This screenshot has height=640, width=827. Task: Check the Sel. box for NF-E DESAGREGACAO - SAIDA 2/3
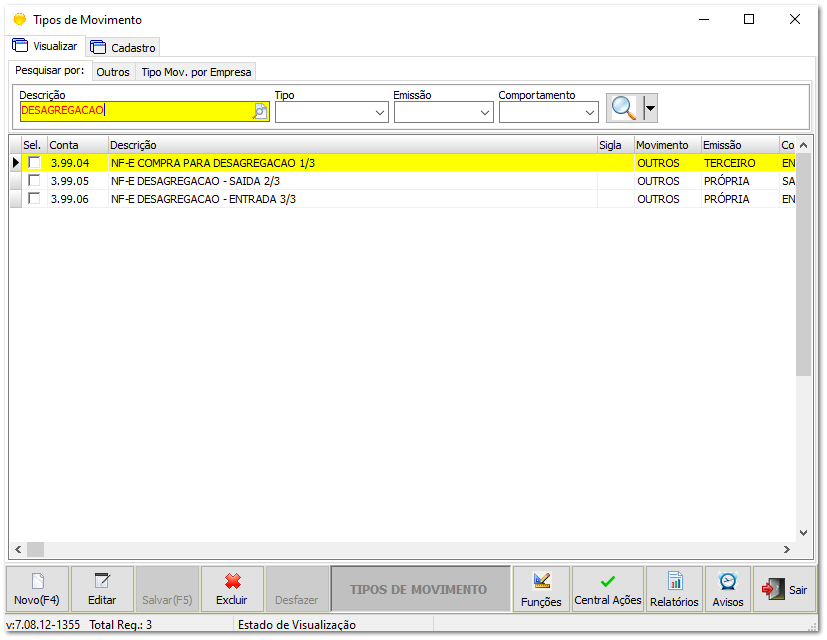(x=35, y=180)
